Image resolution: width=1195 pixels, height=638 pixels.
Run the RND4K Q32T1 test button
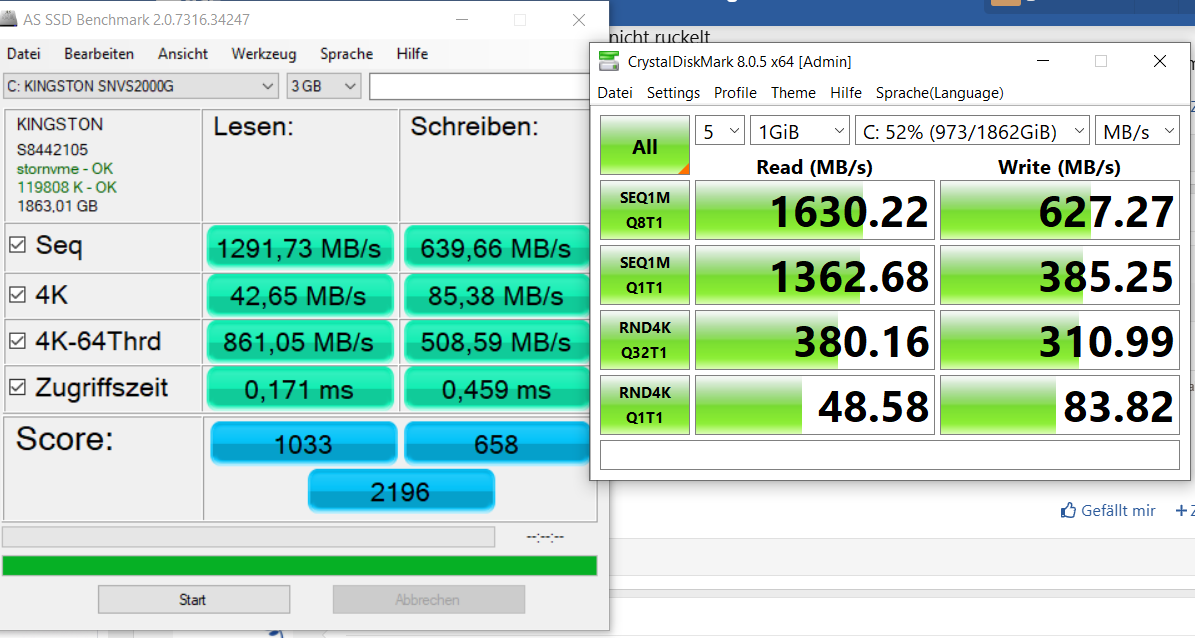[645, 340]
